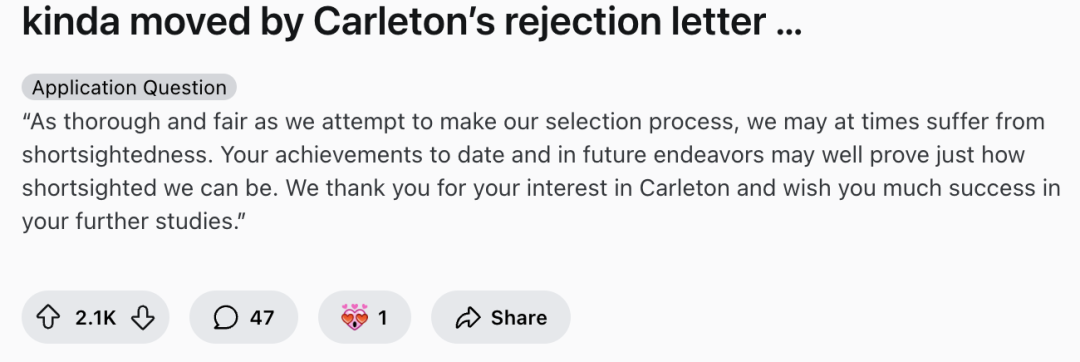1080x362 pixels.
Task: Click the award count number 1
Action: [383, 317]
